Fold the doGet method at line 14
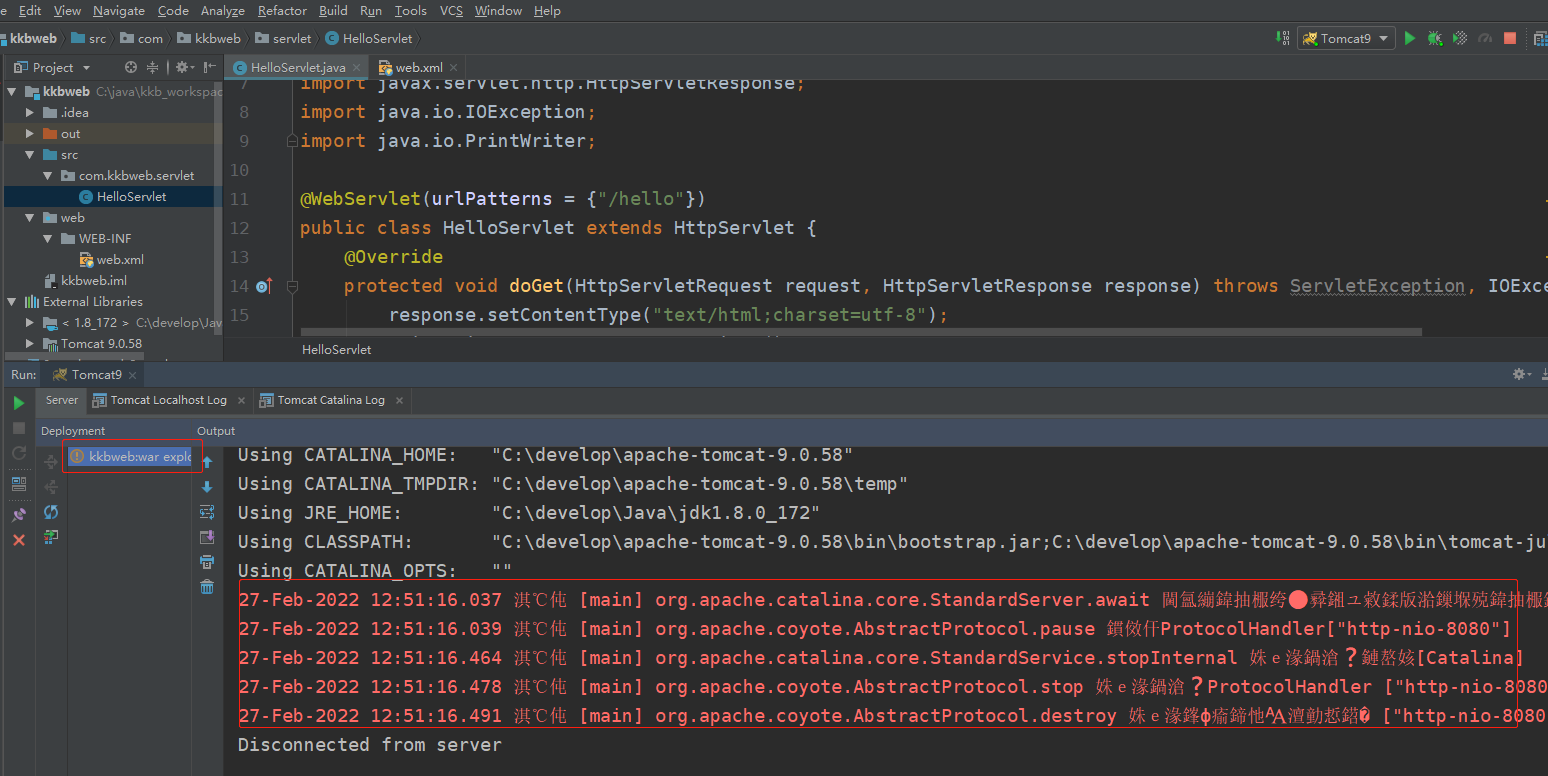 pos(292,286)
